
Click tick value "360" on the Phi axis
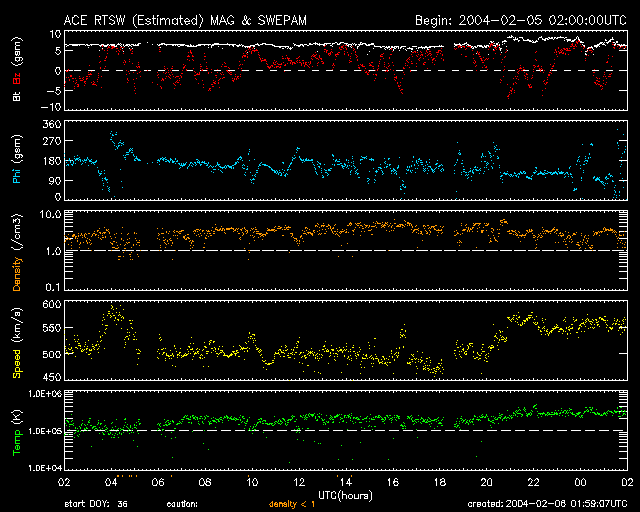pyautogui.click(x=51, y=124)
